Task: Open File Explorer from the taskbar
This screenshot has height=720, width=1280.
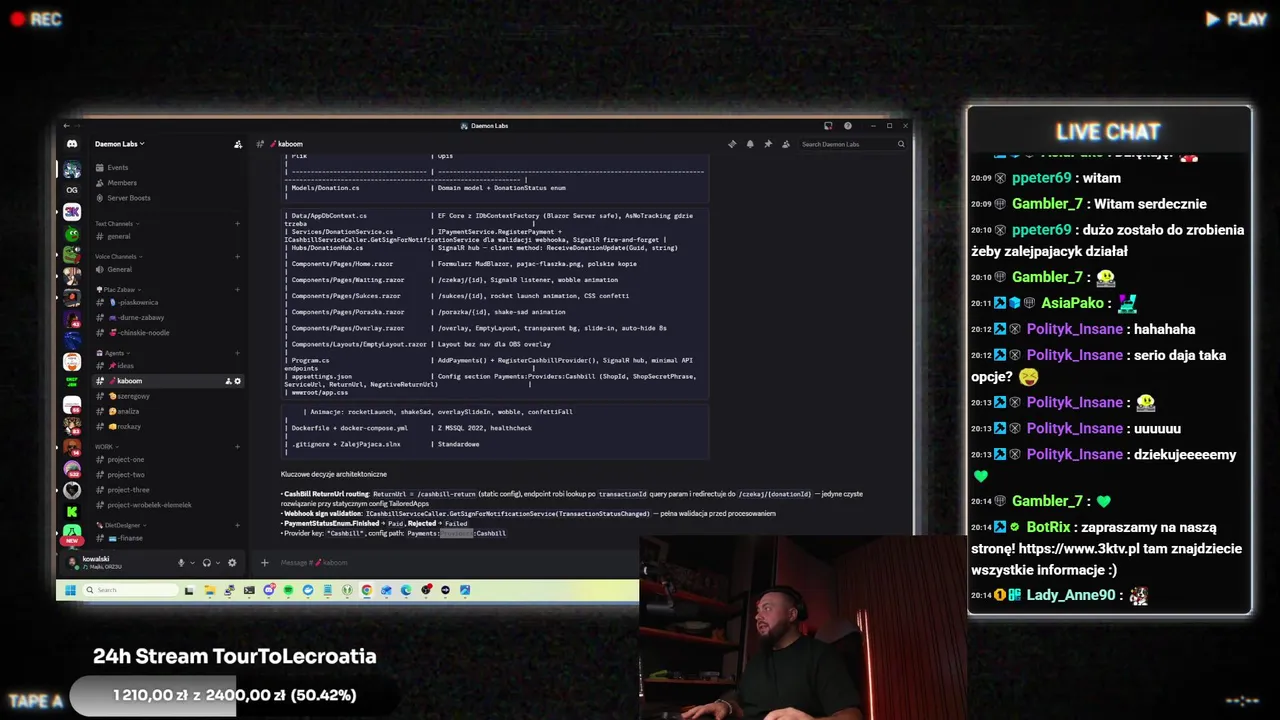Action: click(210, 590)
